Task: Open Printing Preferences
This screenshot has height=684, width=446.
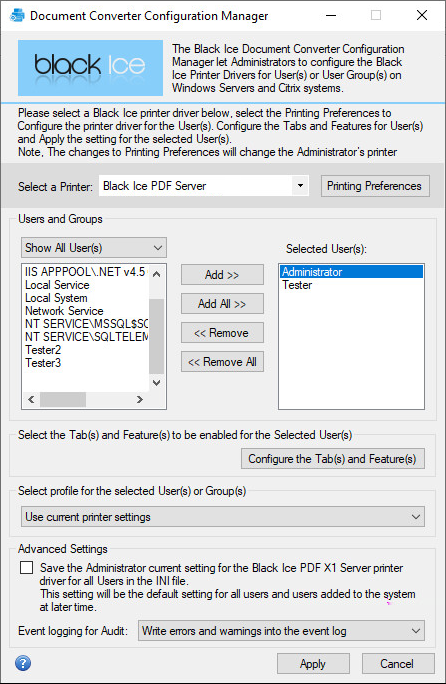Action: point(375,186)
